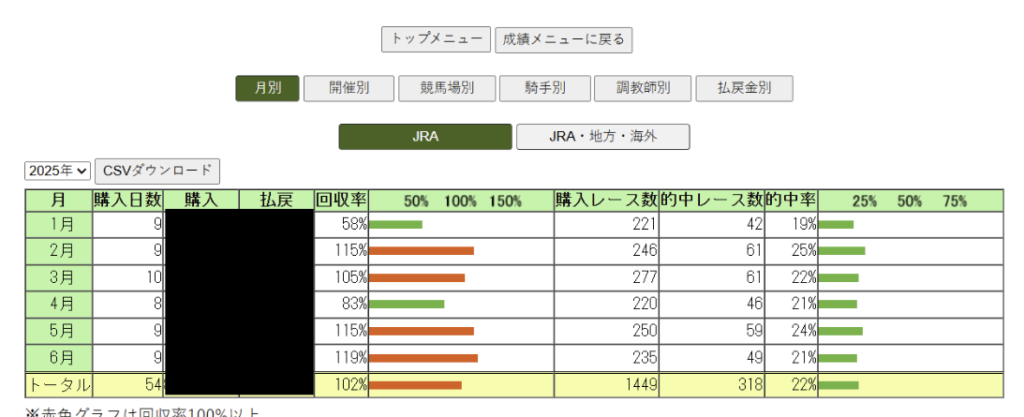Click the 的中レース数 column header
Viewport: 1024px width, 417px height.
[x=711, y=200]
